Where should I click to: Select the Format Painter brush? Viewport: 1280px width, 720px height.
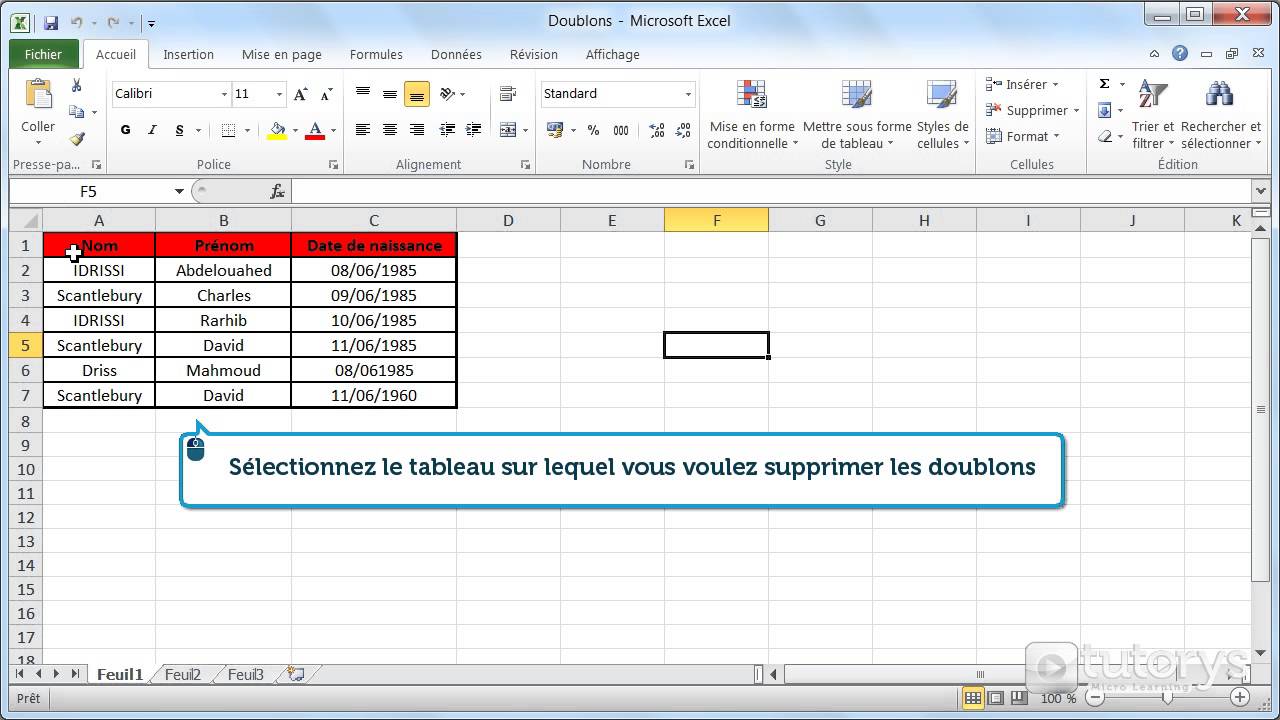click(x=77, y=139)
